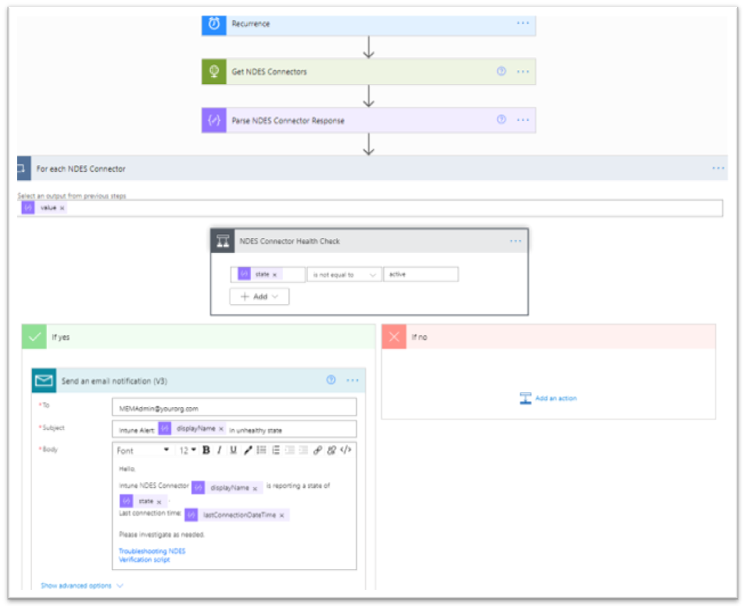Click the 'Please investigate as needed.' body text
The image size is (746, 609).
click(162, 534)
